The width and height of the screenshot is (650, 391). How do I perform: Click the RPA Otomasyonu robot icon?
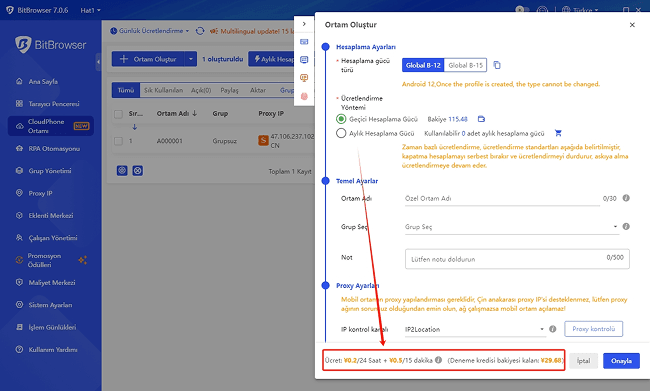[x=19, y=148]
